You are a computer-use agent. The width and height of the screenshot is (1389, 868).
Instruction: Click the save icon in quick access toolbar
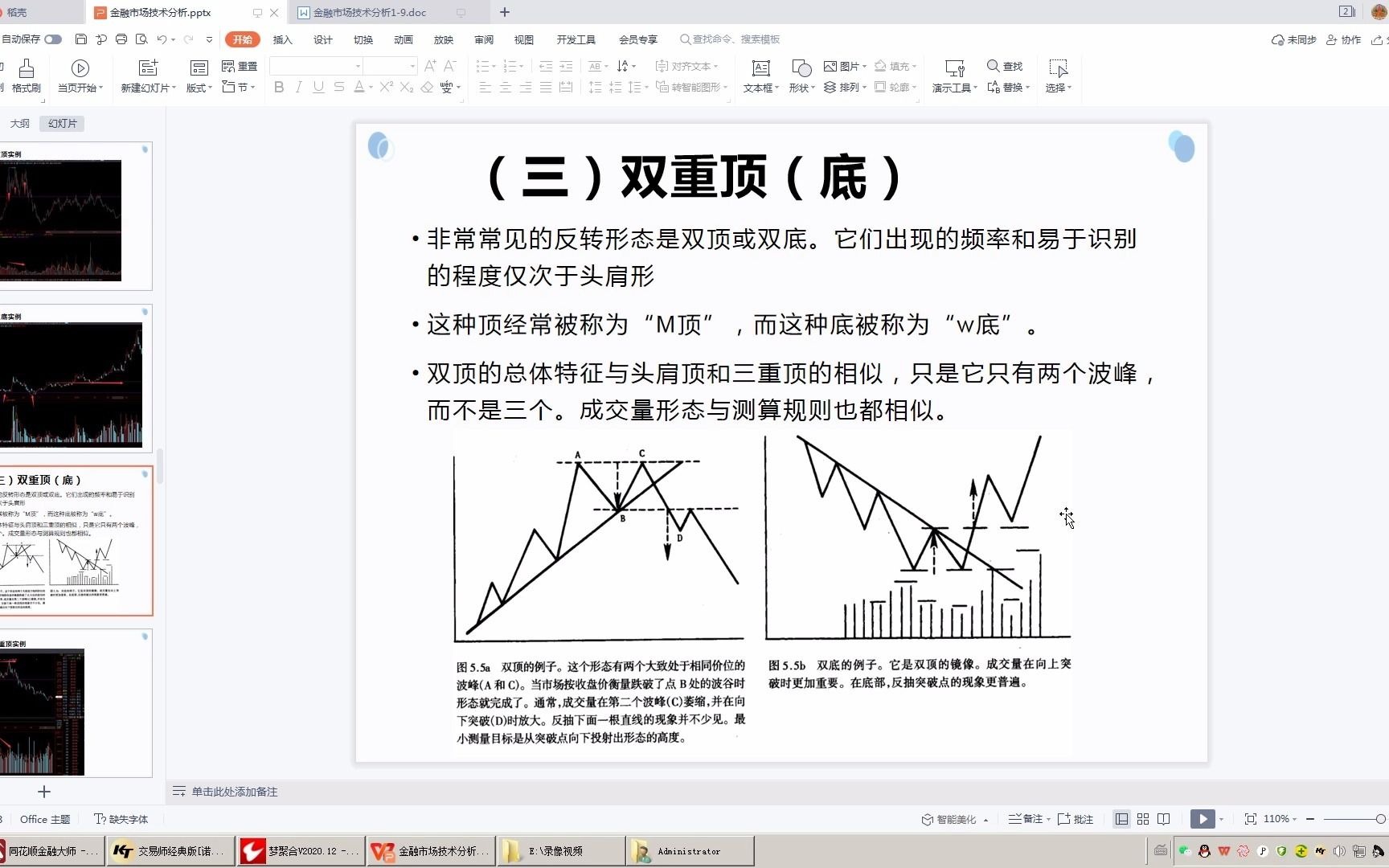click(x=80, y=39)
